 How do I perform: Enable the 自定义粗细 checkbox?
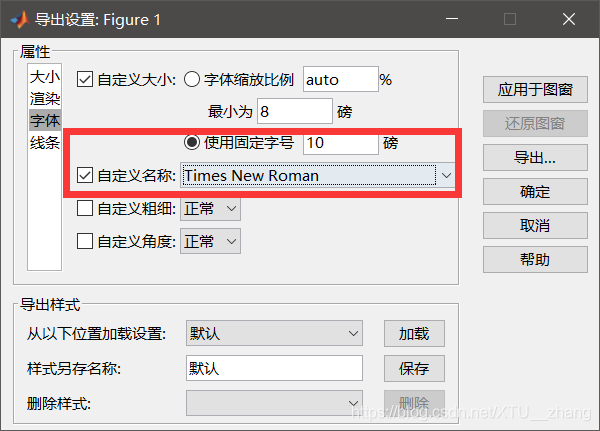[85, 209]
